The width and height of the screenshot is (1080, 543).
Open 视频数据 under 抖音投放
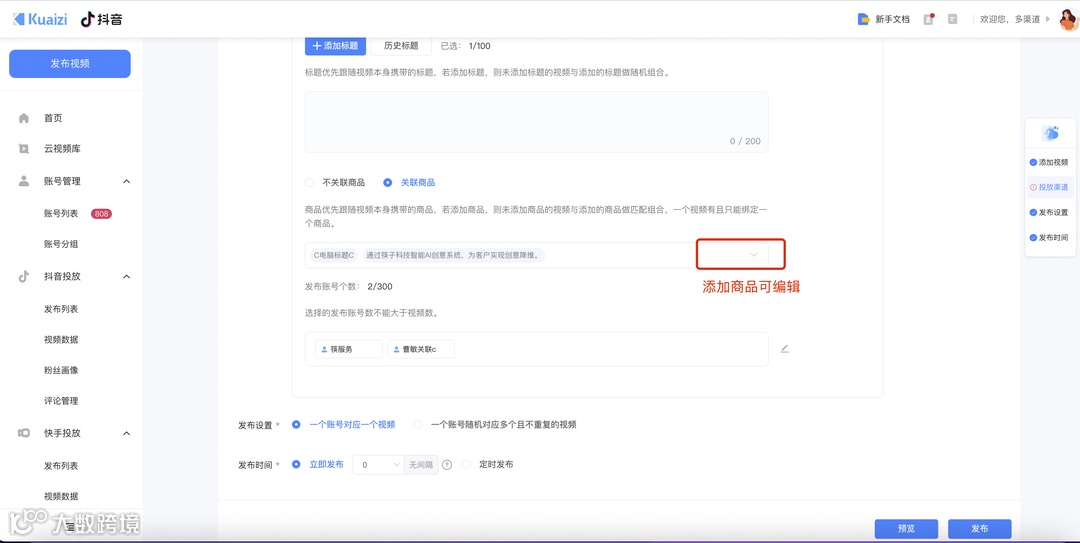click(61, 340)
